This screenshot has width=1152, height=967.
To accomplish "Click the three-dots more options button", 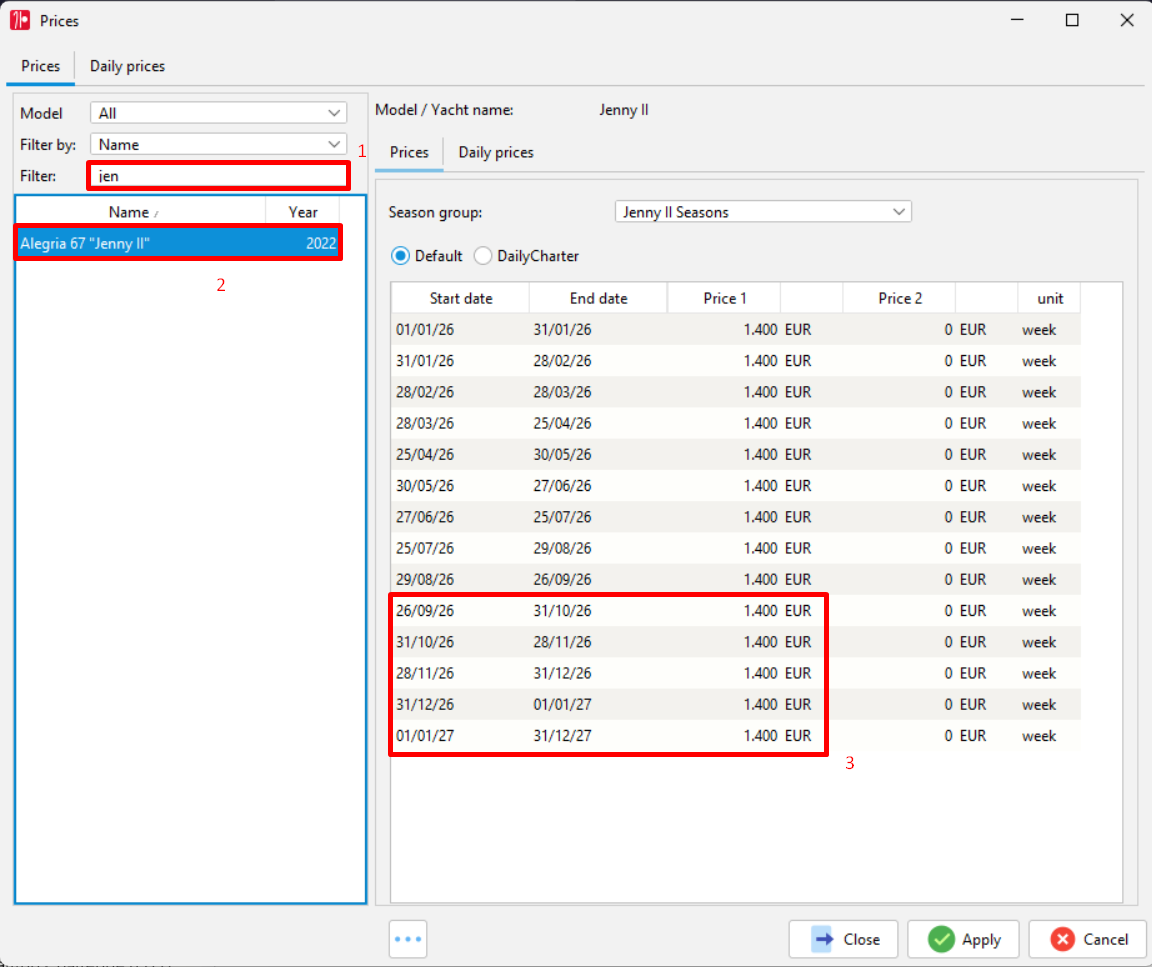I will (x=408, y=938).
